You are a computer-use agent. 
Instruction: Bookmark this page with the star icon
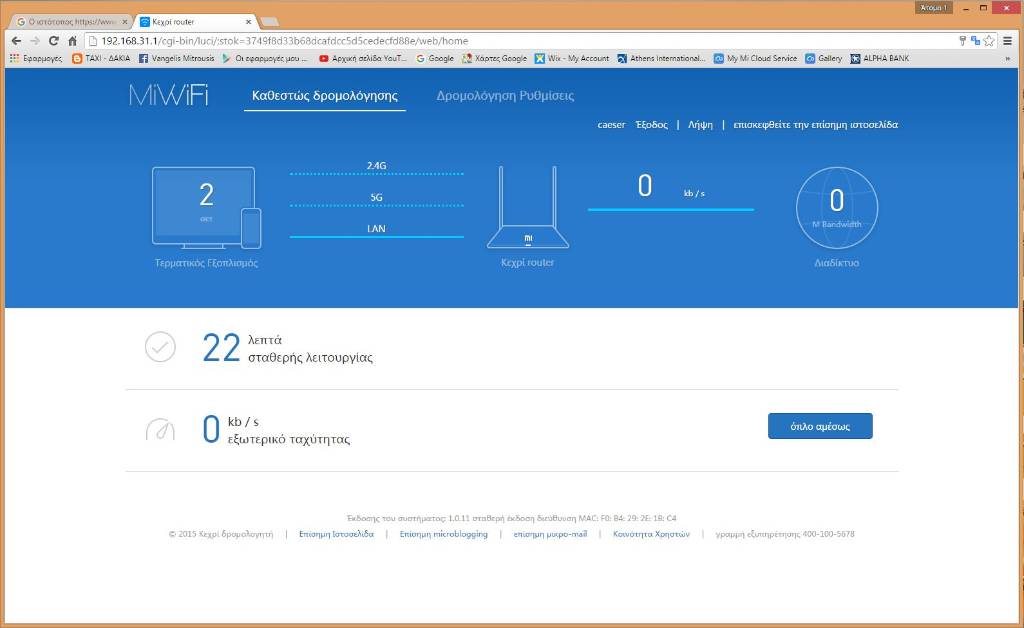coord(989,41)
